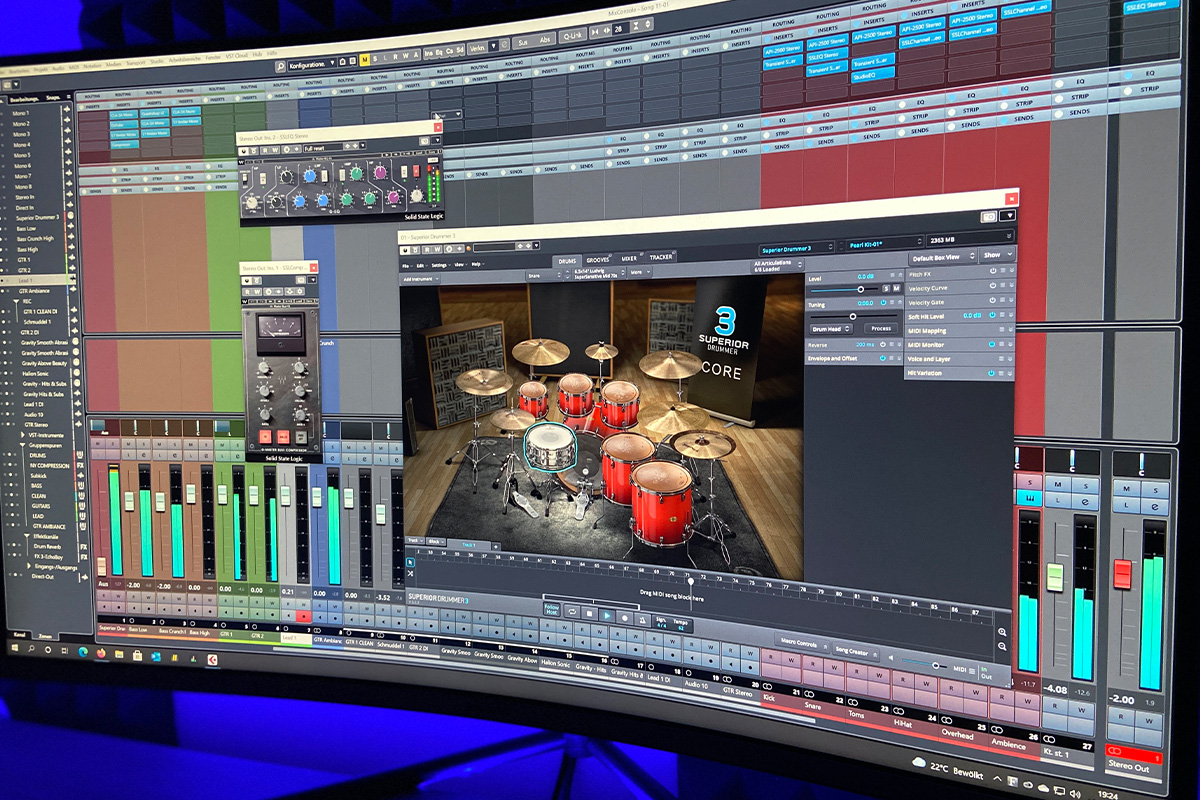Select the Lead 1 track in channel list
1200x800 pixels.
click(35, 280)
